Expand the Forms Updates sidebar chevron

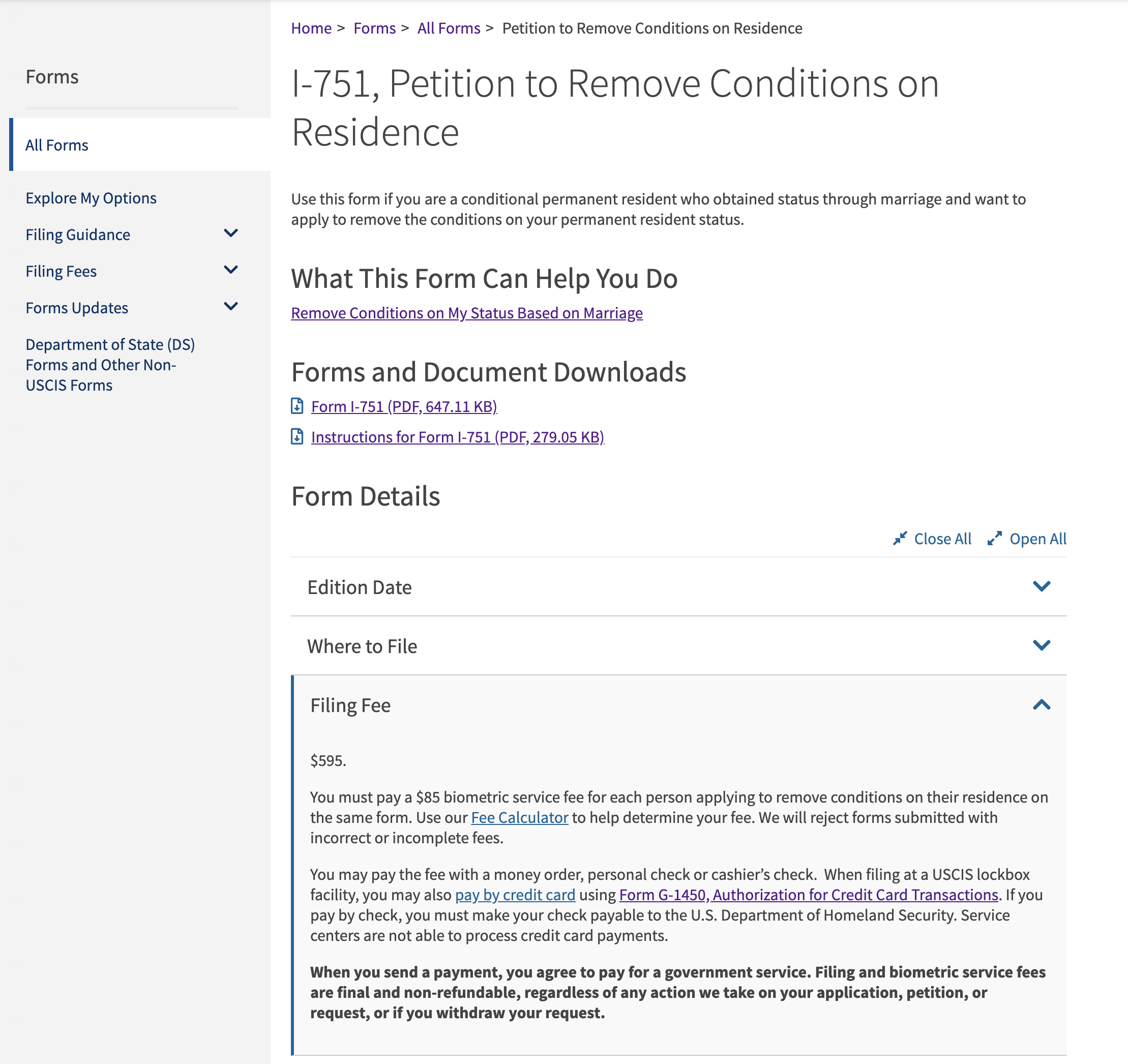pyautogui.click(x=231, y=306)
